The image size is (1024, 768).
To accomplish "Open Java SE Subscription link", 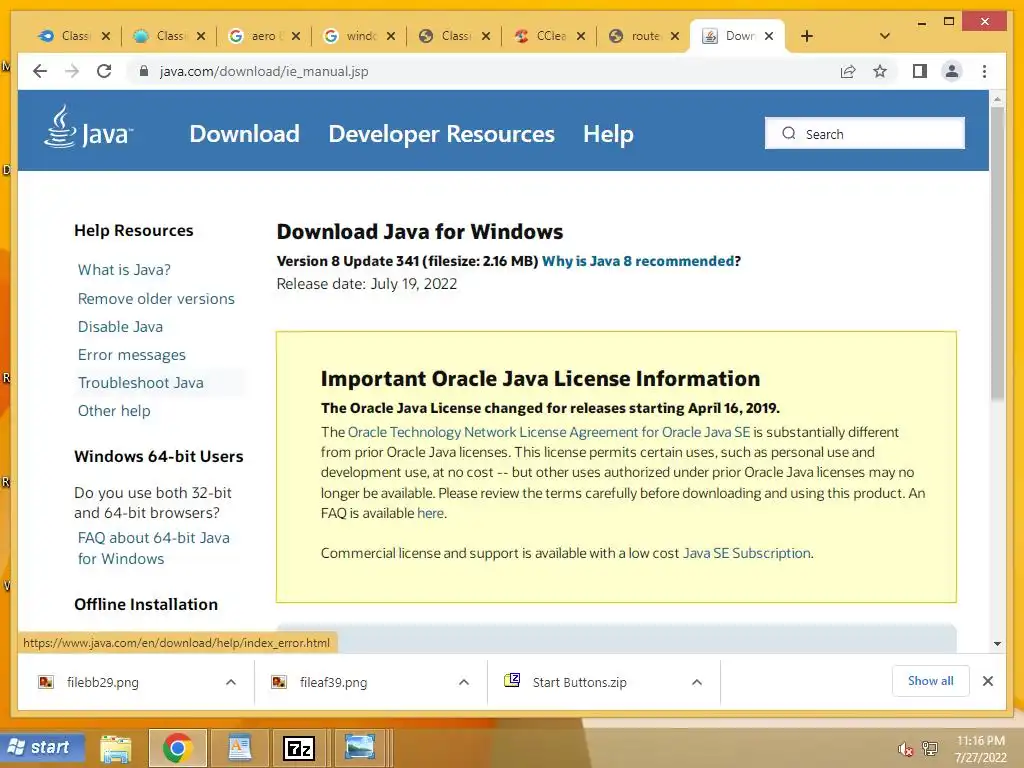I will (x=746, y=553).
